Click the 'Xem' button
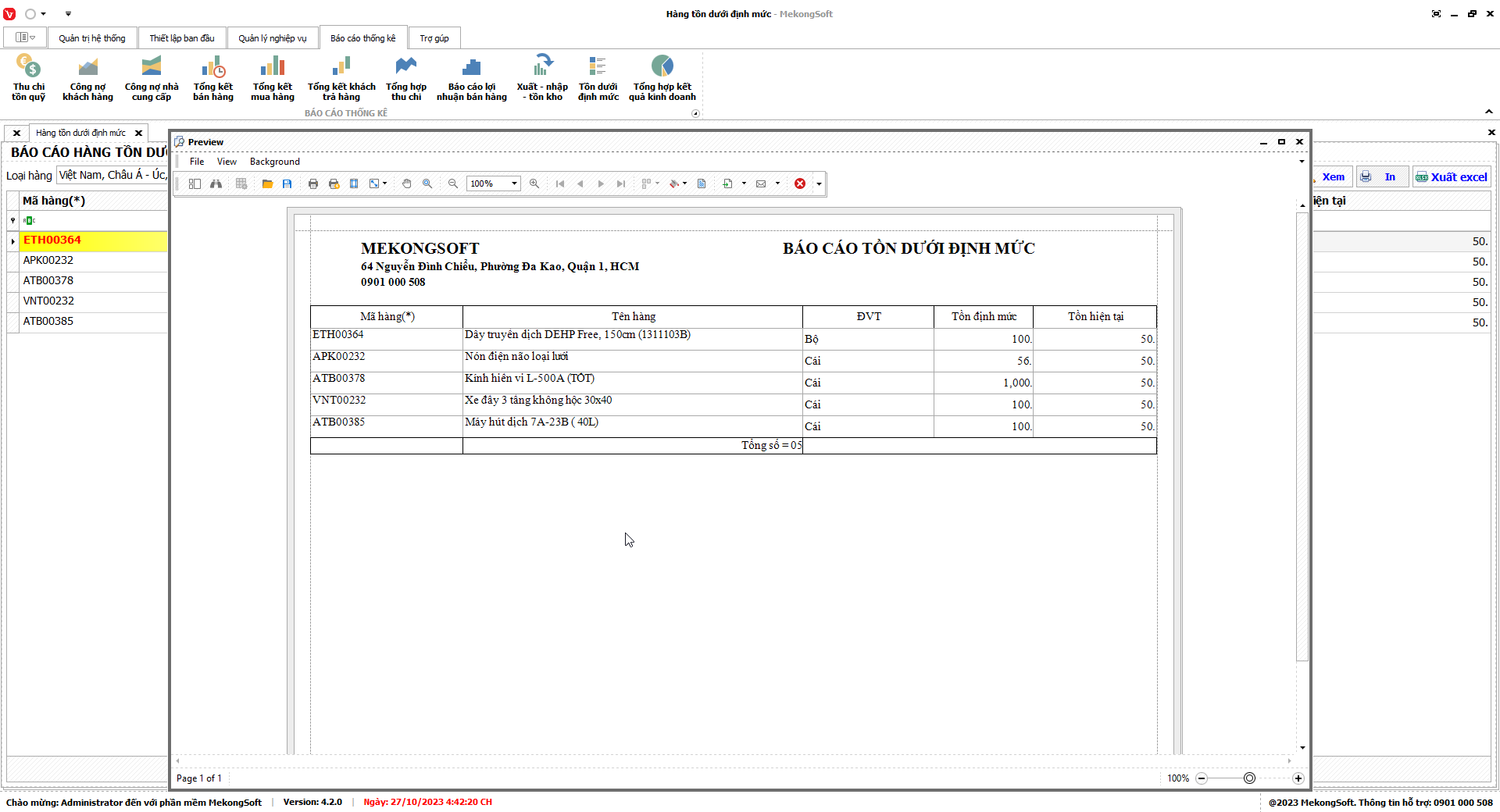The image size is (1500, 812). [1333, 177]
